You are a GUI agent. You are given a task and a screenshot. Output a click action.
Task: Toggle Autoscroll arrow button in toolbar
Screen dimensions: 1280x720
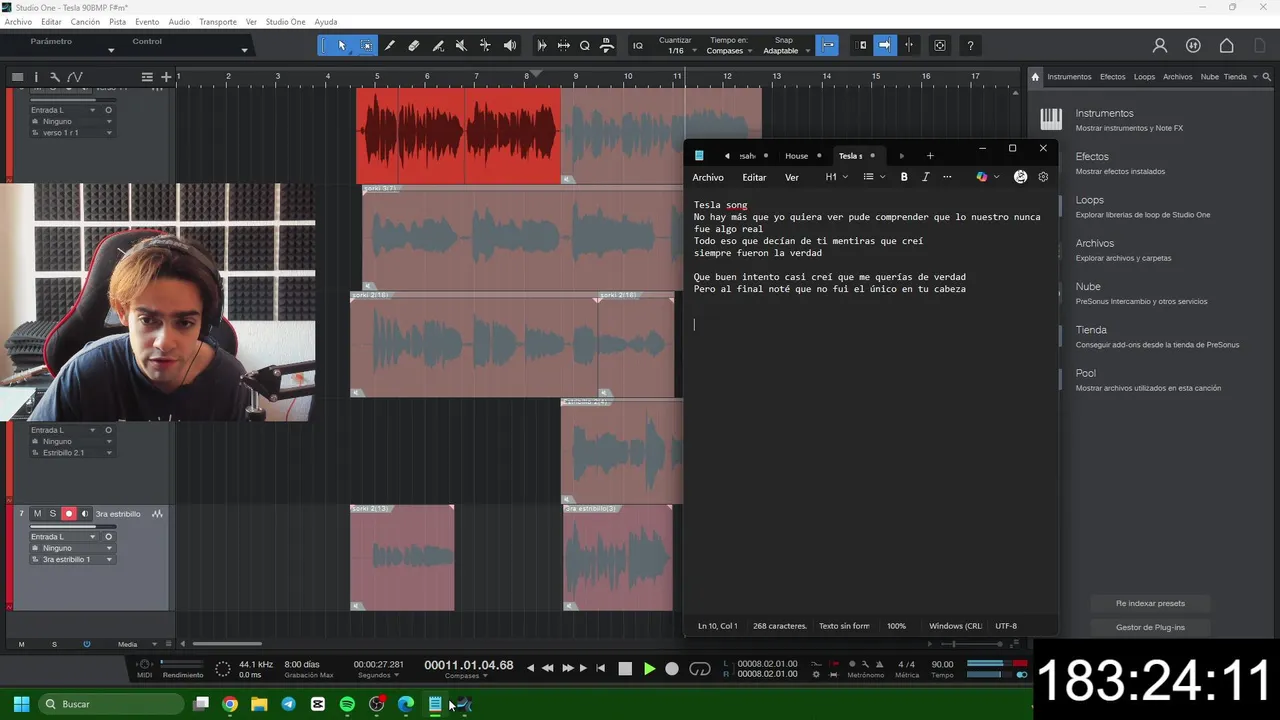[x=884, y=45]
